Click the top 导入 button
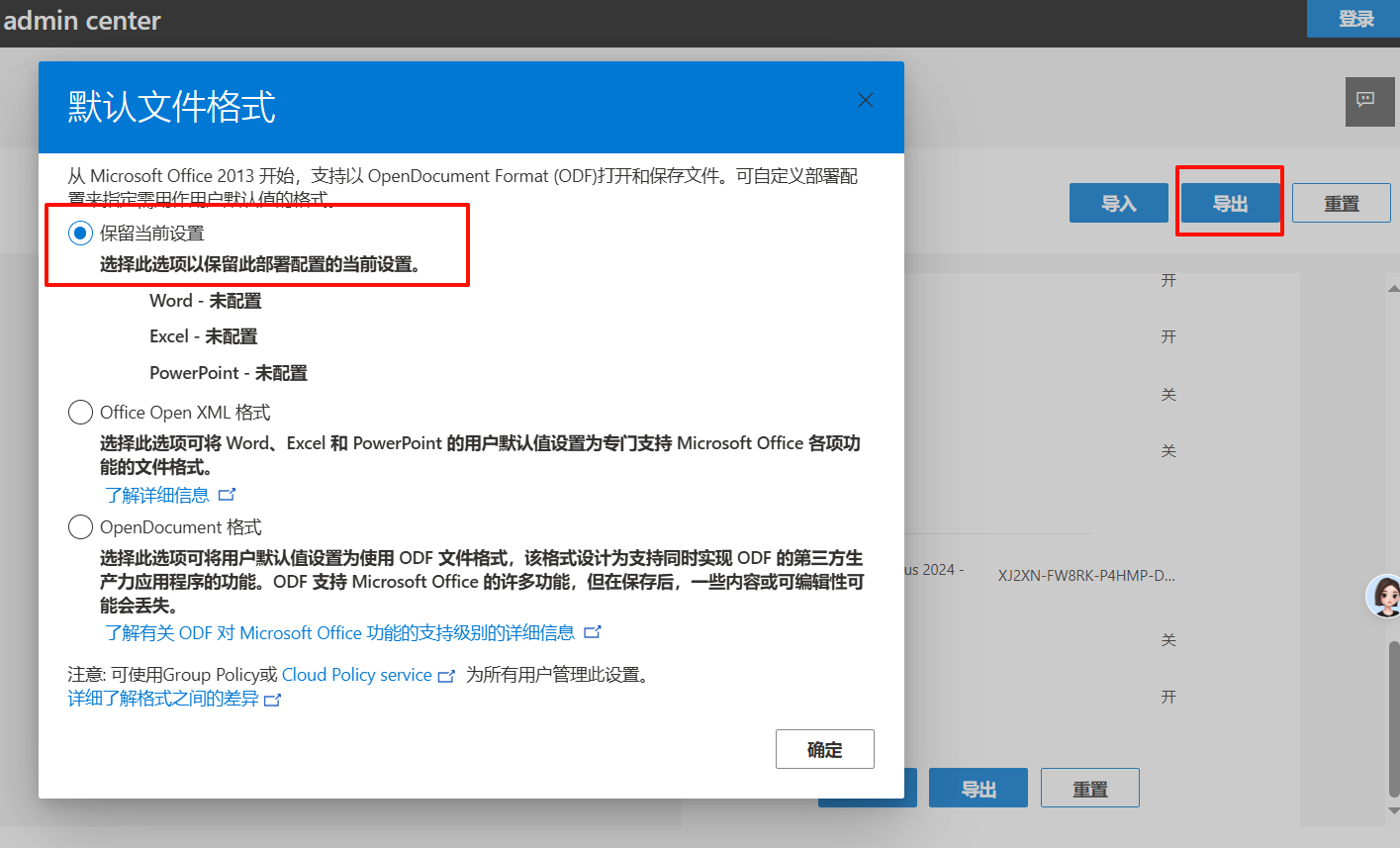 click(x=1119, y=203)
